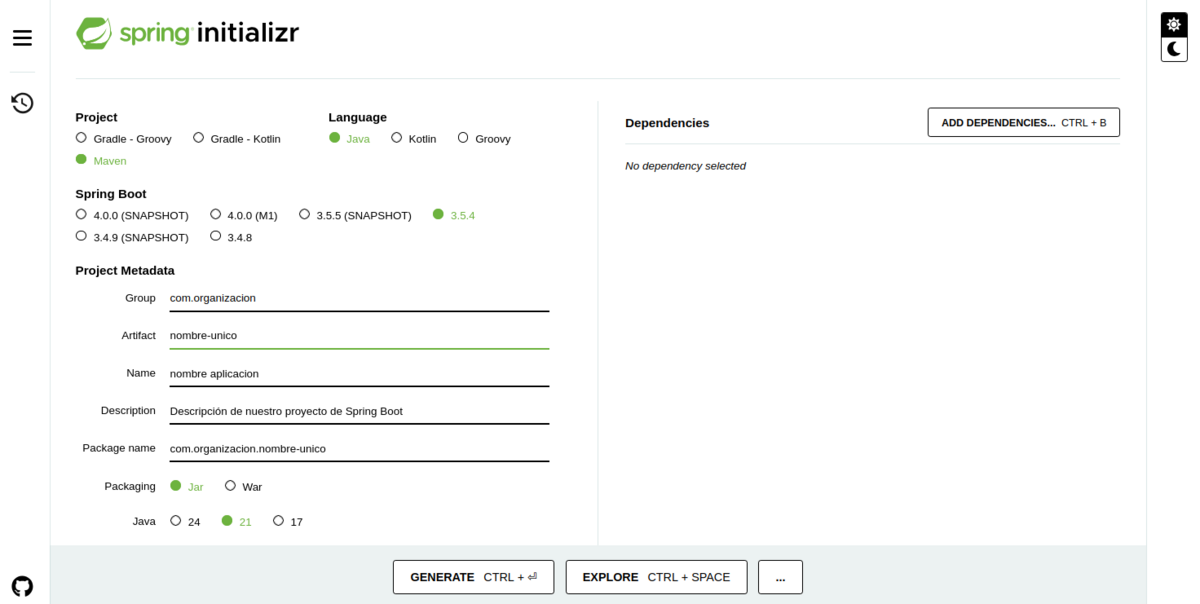
Task: Click the Dependencies heading
Action: [667, 123]
